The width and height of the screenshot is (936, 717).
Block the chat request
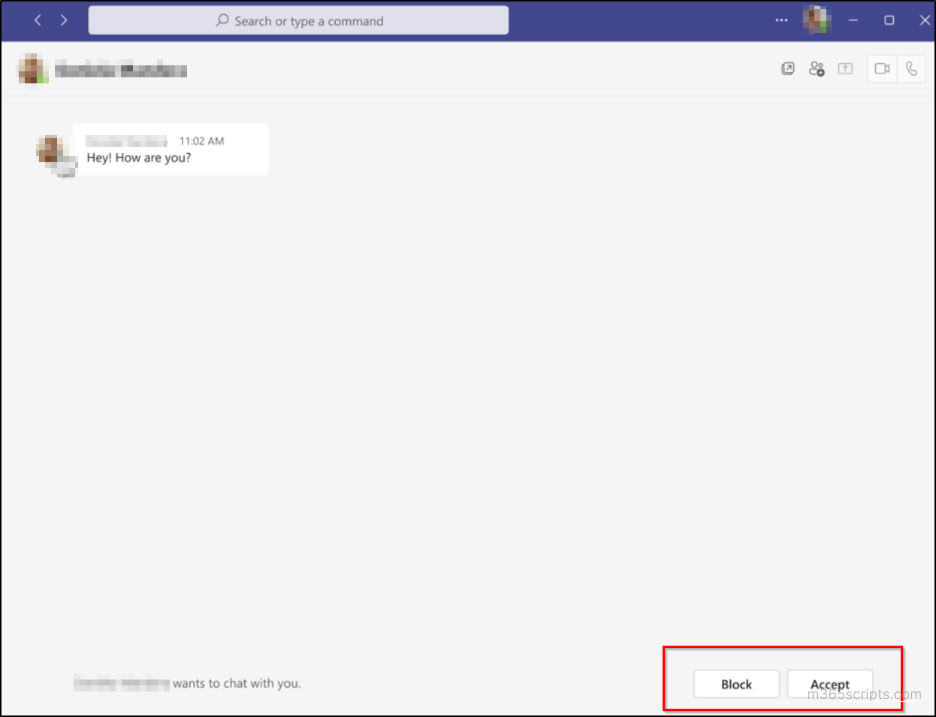coord(736,684)
